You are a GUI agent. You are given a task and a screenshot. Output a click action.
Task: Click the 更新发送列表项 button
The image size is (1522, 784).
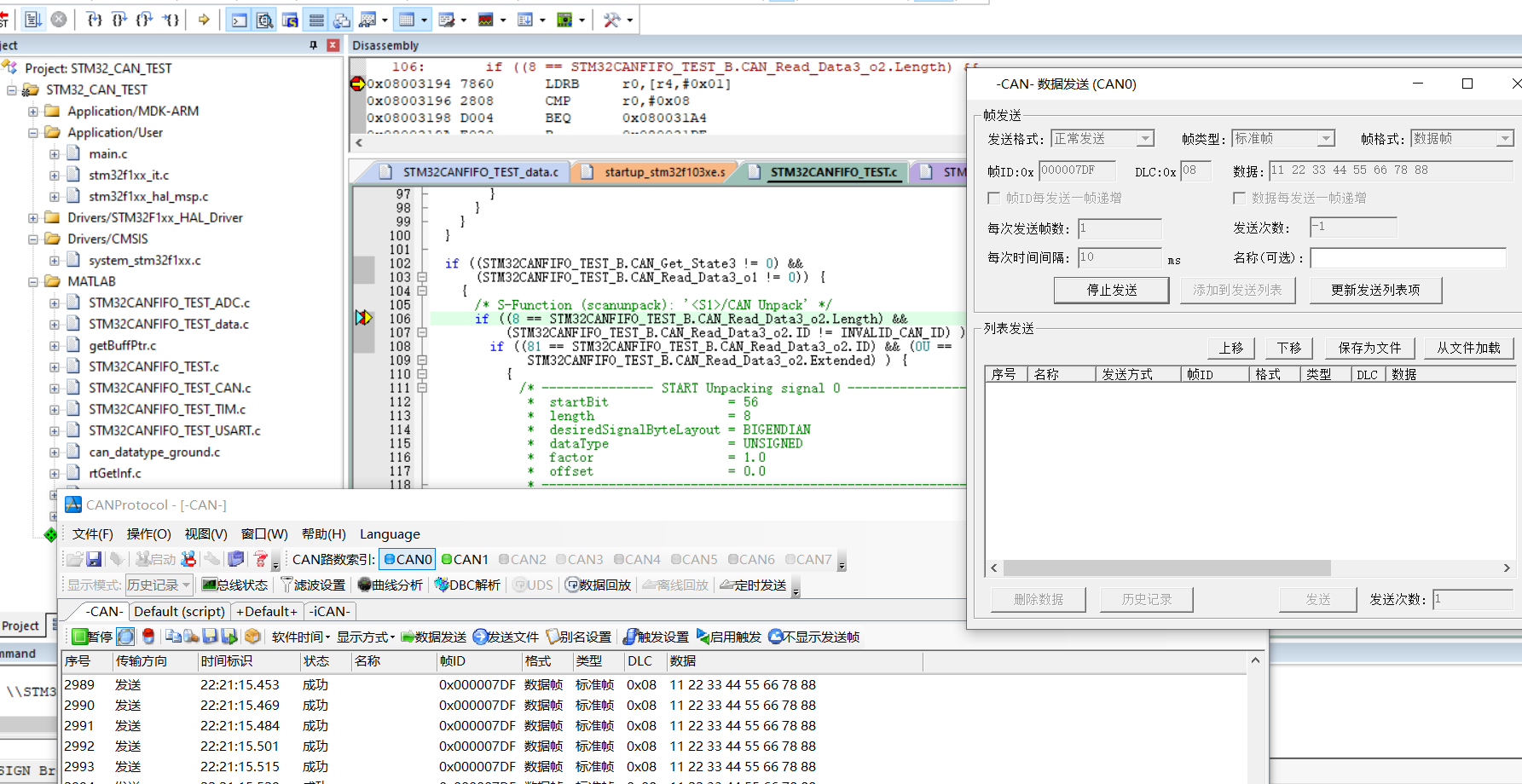(1375, 290)
